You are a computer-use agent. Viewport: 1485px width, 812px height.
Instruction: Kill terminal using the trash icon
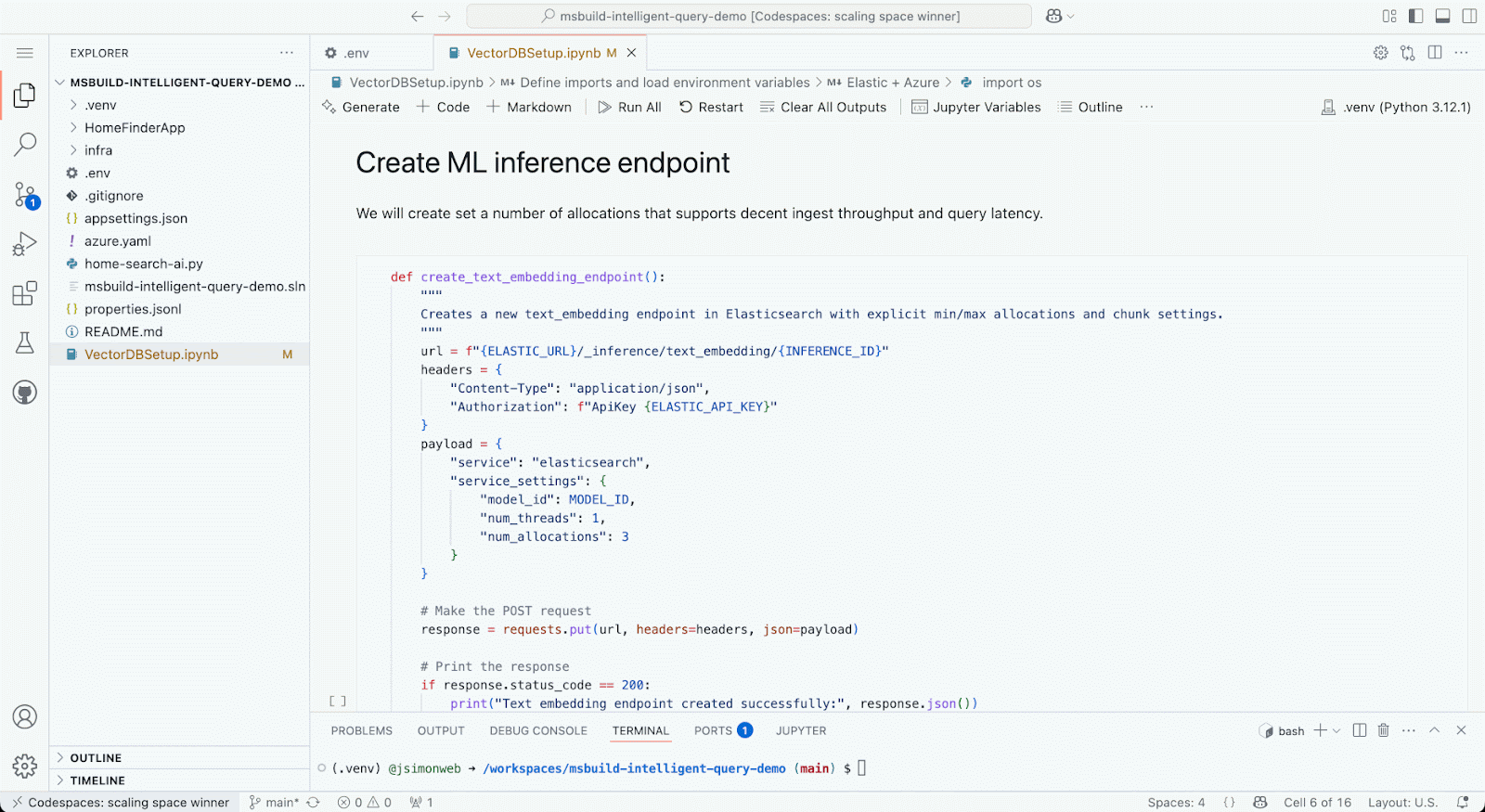pyautogui.click(x=1383, y=730)
